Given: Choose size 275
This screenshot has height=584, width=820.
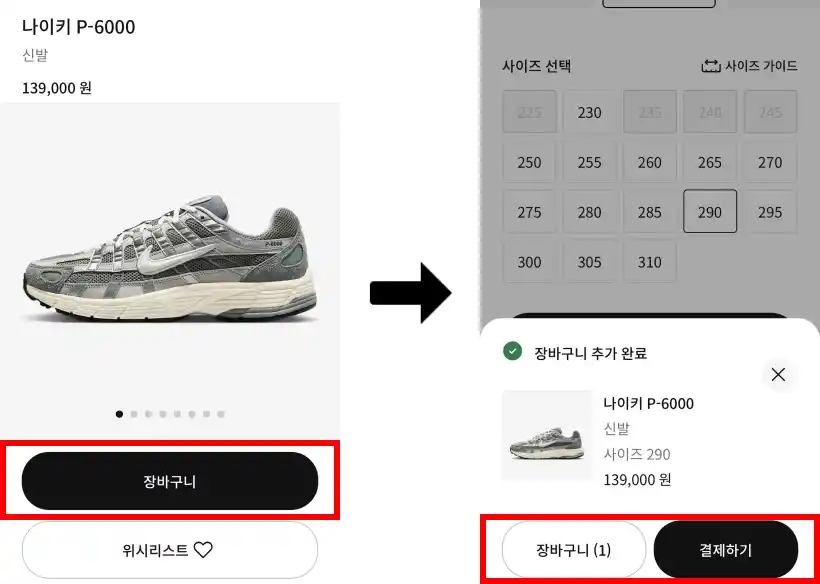Looking at the screenshot, I should pos(529,211).
